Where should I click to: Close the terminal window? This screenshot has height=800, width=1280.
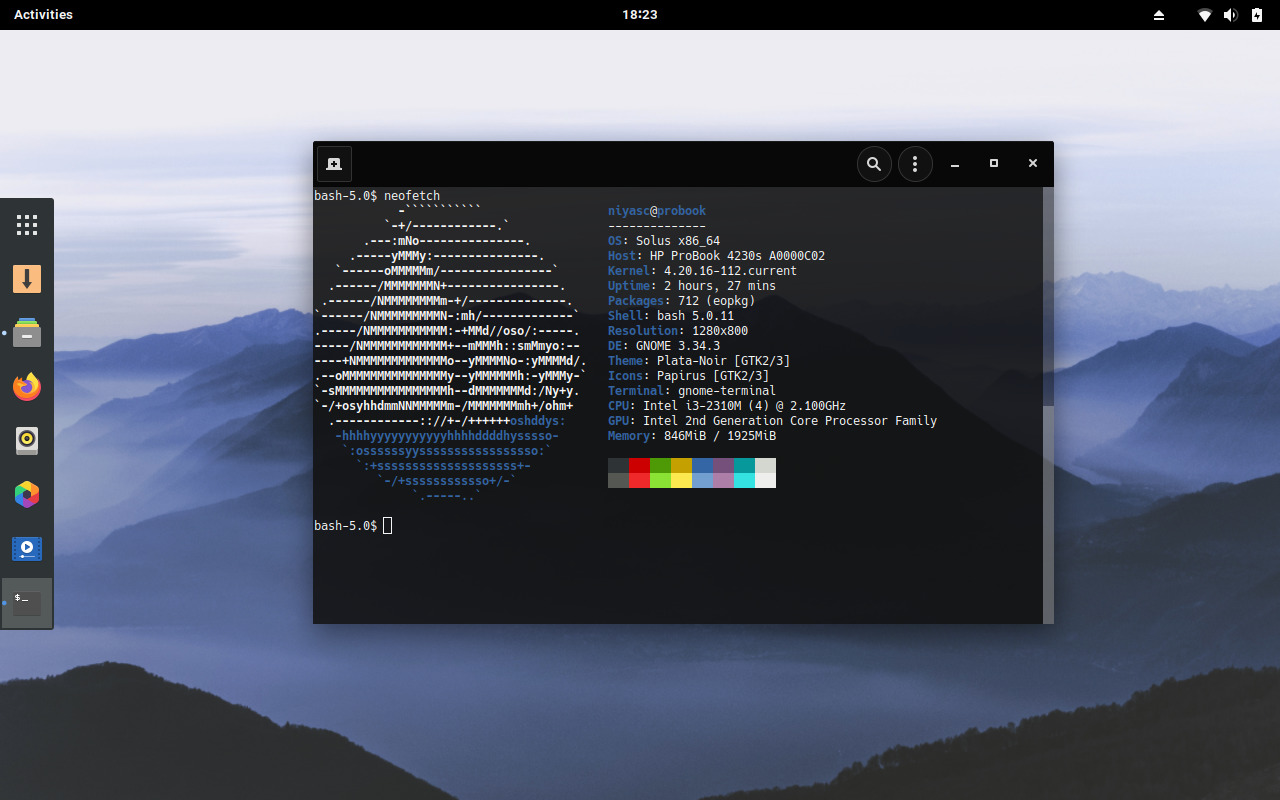pos(1033,163)
